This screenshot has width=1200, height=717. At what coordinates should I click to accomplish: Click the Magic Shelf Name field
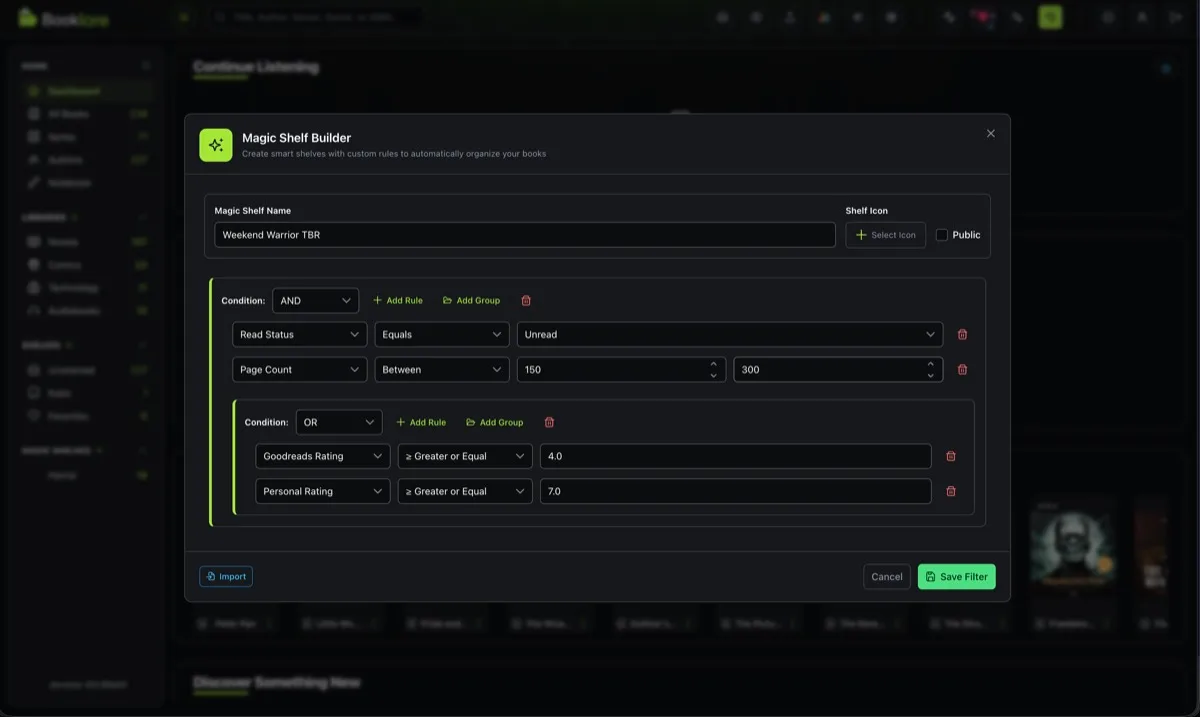(525, 235)
